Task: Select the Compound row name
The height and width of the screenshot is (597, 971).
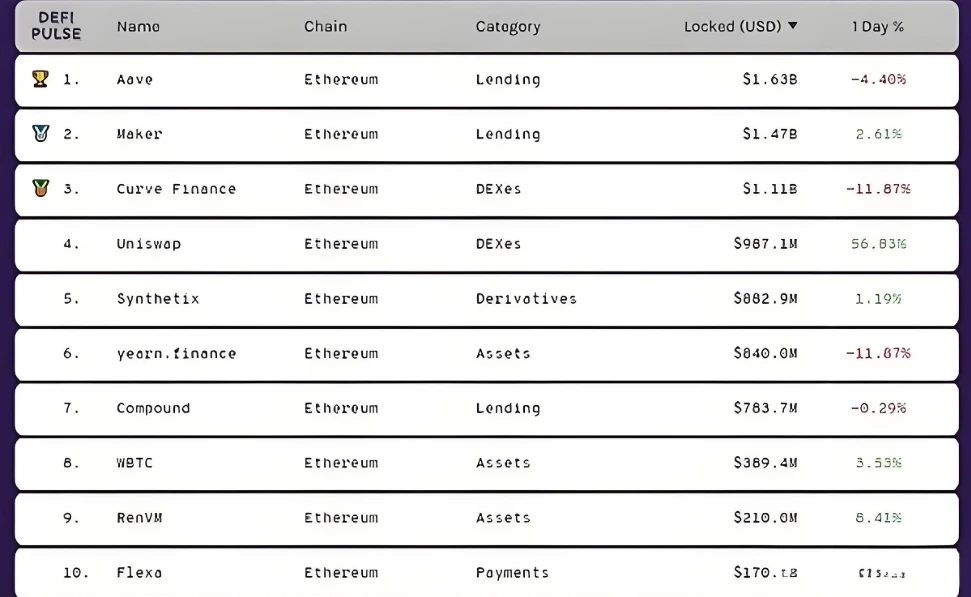Action: coord(153,408)
